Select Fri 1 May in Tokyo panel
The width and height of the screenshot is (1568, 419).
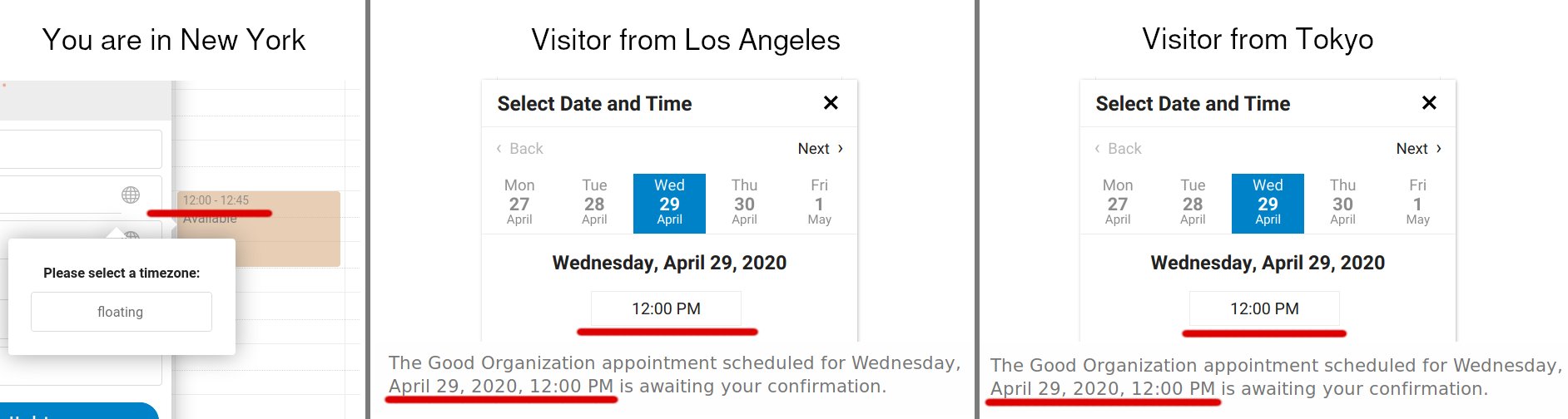(1417, 203)
